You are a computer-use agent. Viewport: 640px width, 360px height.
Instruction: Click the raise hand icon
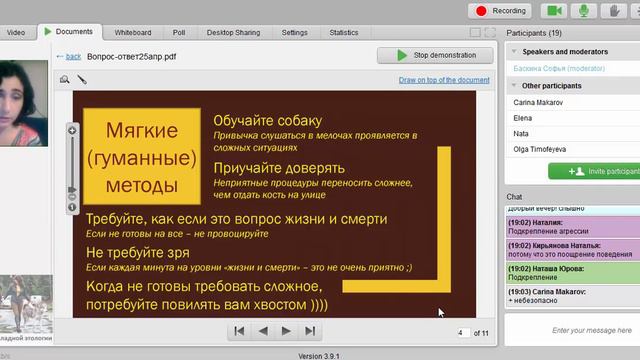tap(614, 11)
